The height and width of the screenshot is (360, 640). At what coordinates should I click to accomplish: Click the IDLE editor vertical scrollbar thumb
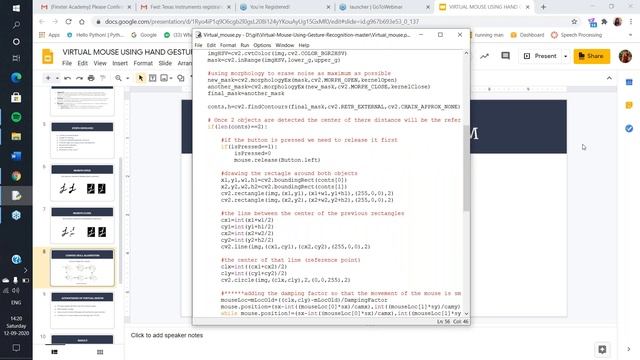coord(466,168)
